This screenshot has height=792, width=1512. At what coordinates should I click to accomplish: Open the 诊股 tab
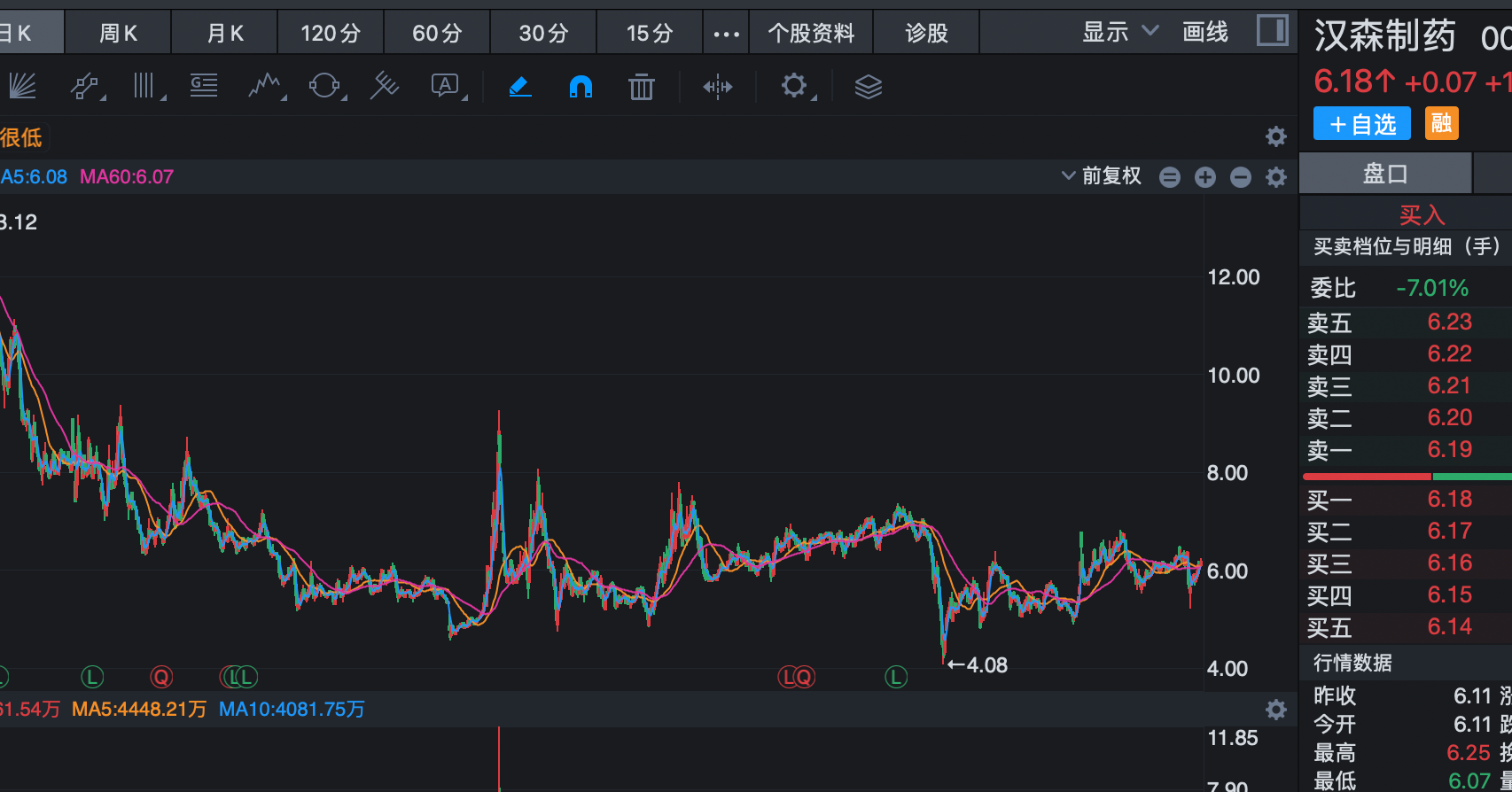(926, 33)
